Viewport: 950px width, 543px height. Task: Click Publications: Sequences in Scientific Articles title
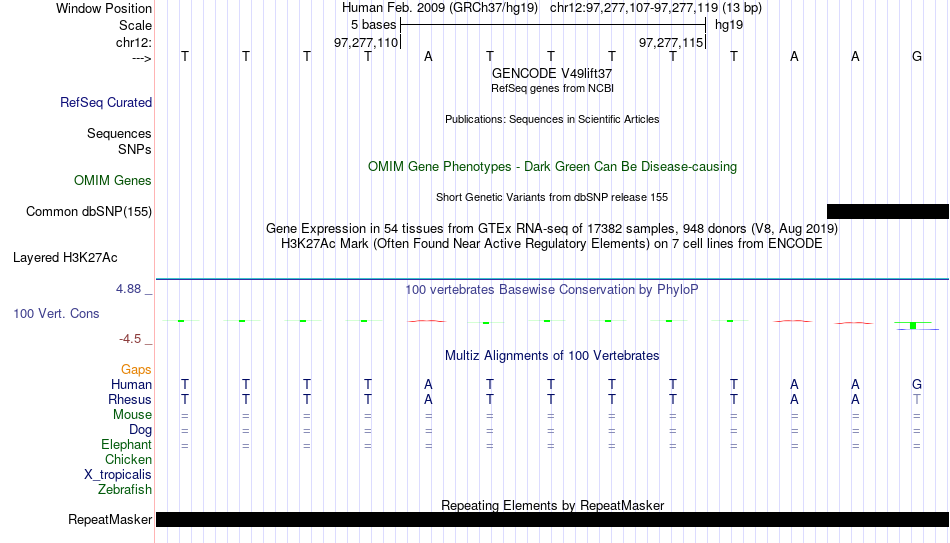tap(552, 119)
